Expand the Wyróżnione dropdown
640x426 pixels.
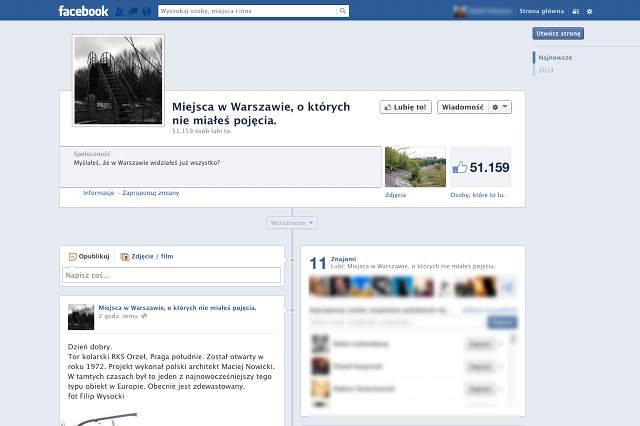(292, 223)
